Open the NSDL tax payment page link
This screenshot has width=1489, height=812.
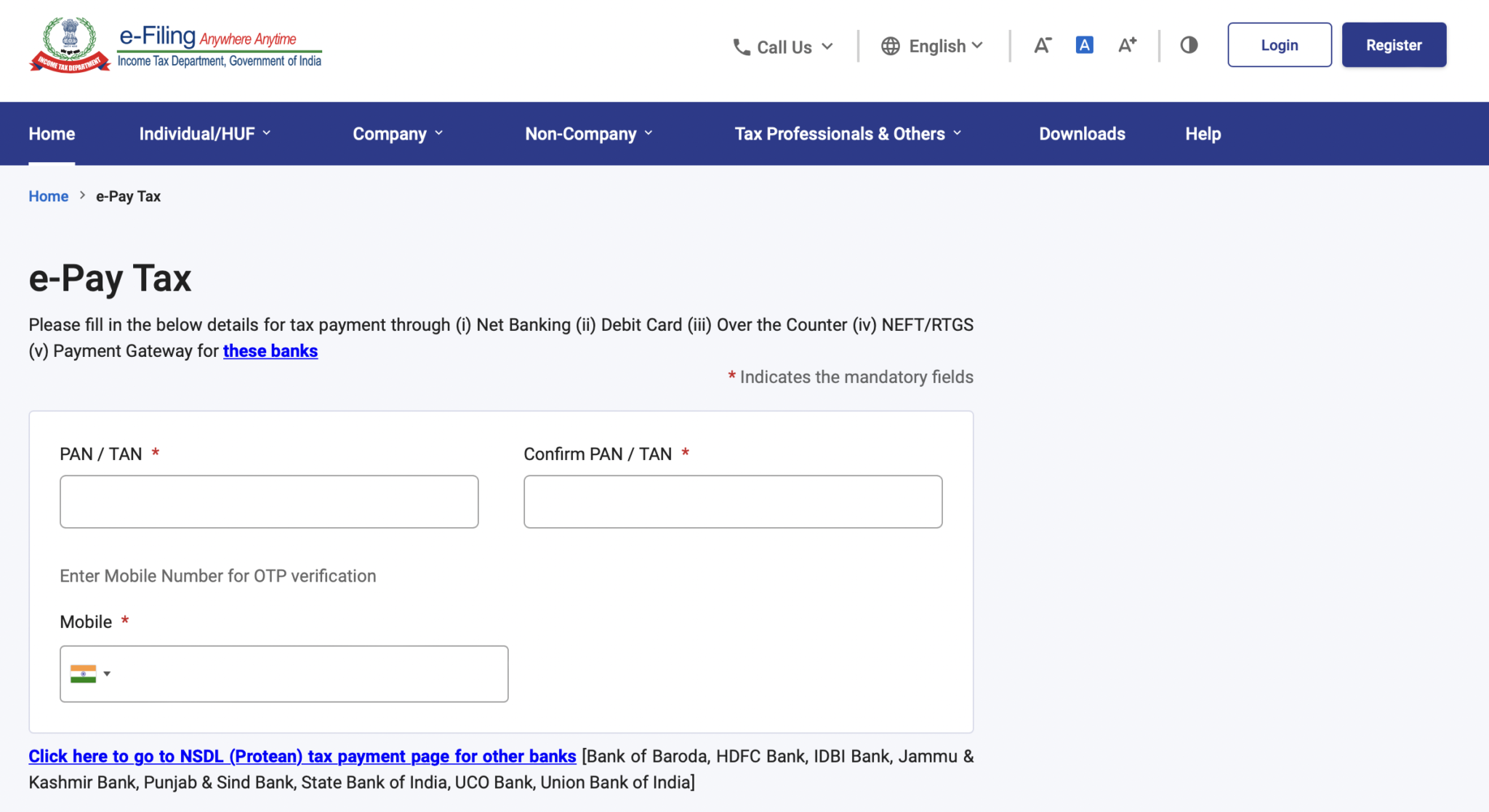click(x=302, y=756)
